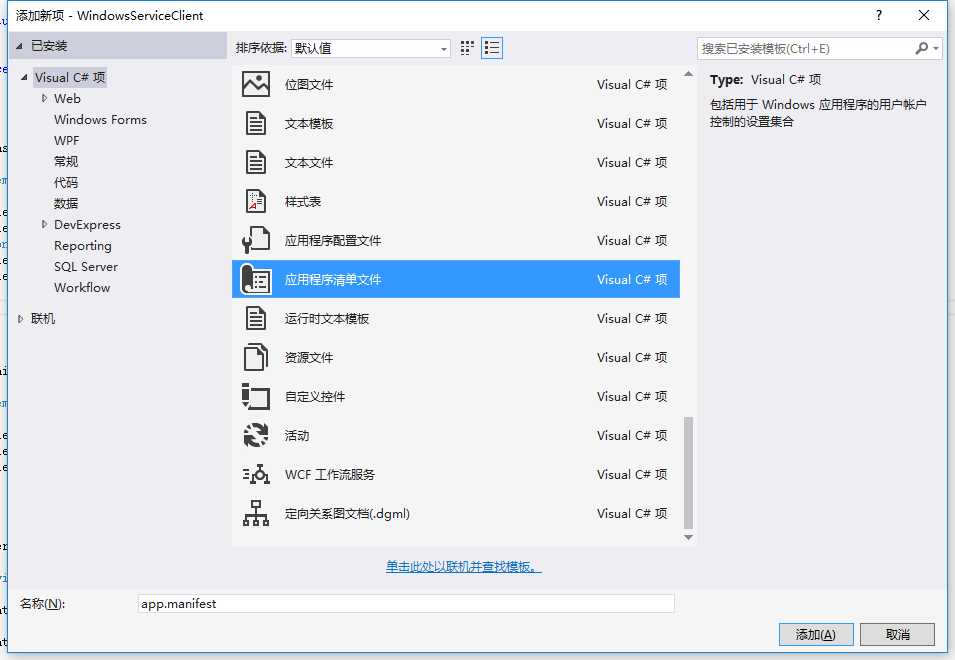Click the 添加(A) add button

816,634
